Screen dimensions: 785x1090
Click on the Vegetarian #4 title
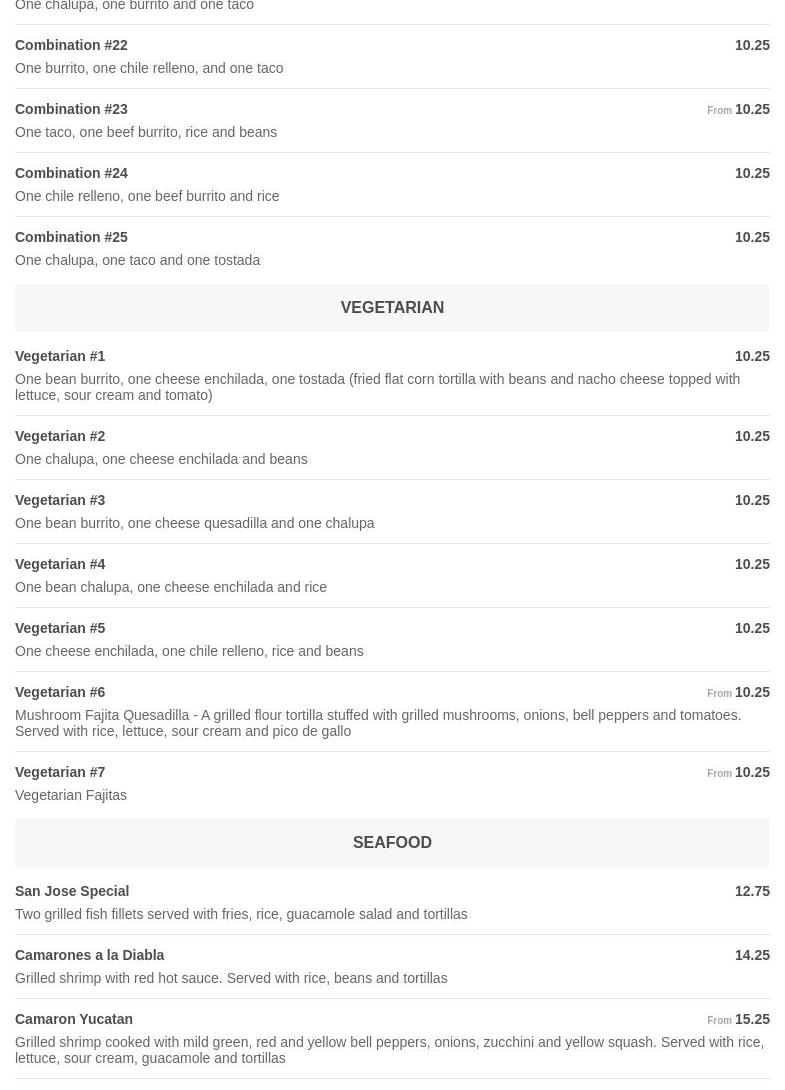click(x=60, y=564)
